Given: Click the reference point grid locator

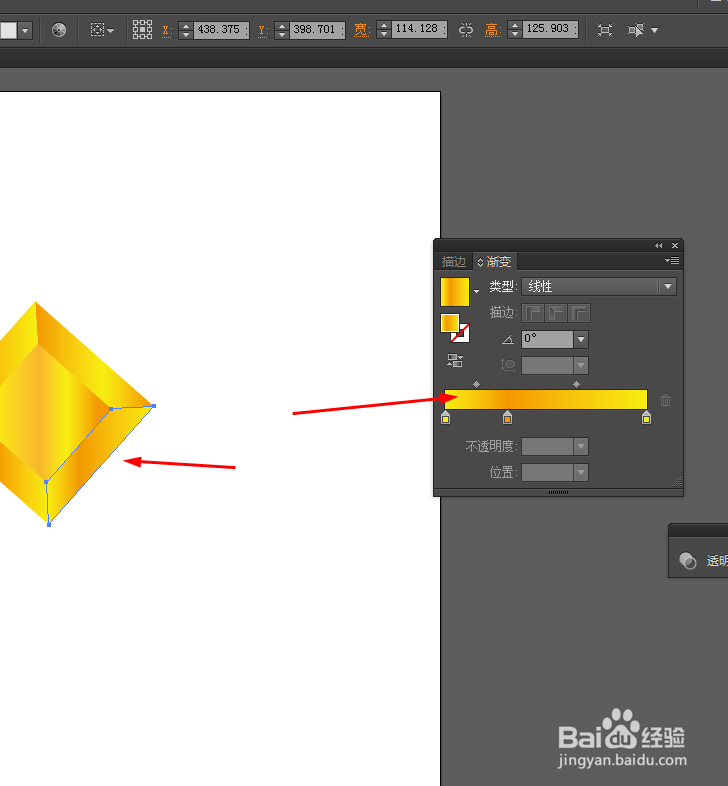Looking at the screenshot, I should [142, 30].
